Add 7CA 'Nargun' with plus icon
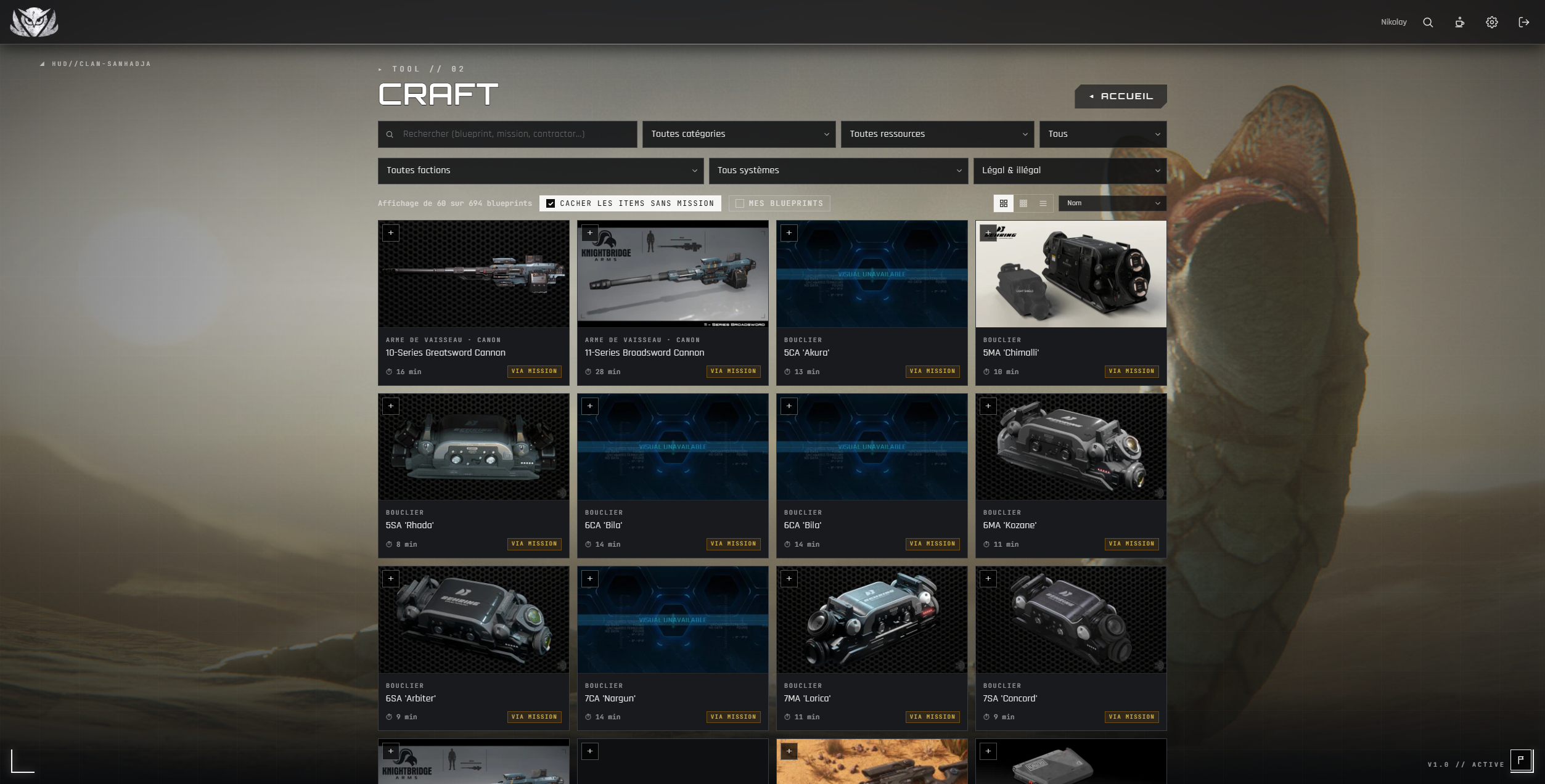 pyautogui.click(x=590, y=579)
